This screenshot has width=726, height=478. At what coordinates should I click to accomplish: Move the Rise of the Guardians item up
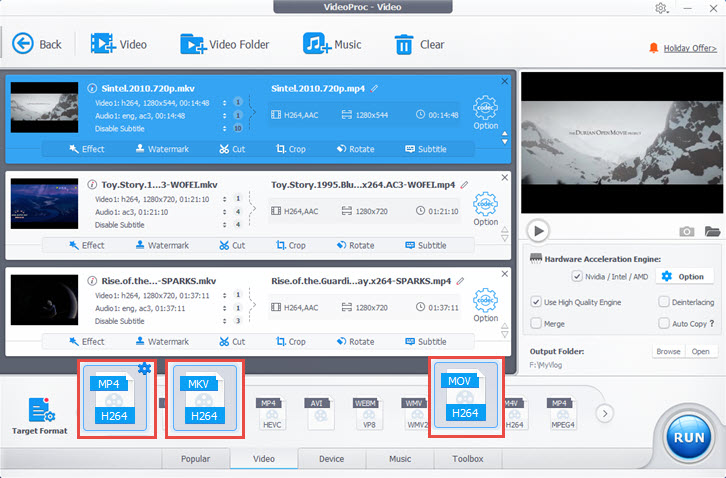point(505,326)
